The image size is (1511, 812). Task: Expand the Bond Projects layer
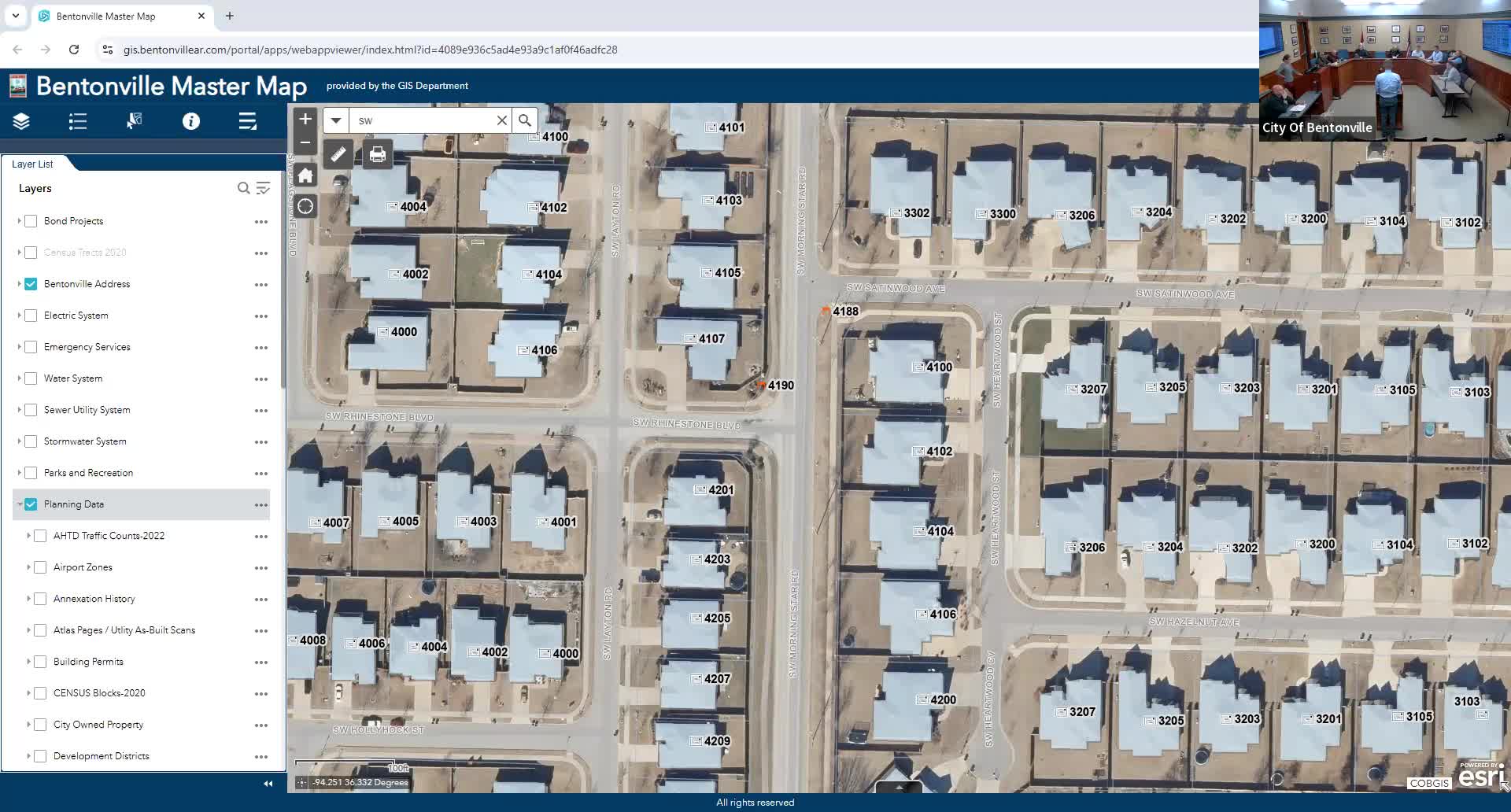pos(19,221)
